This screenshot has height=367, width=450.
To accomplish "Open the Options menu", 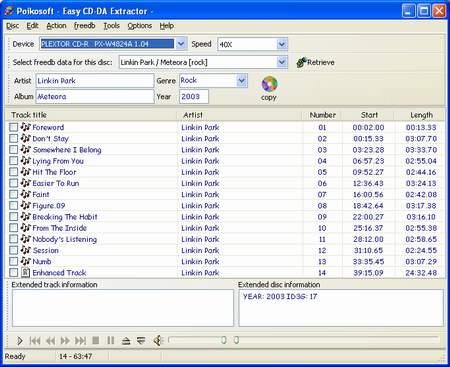I will 139,26.
